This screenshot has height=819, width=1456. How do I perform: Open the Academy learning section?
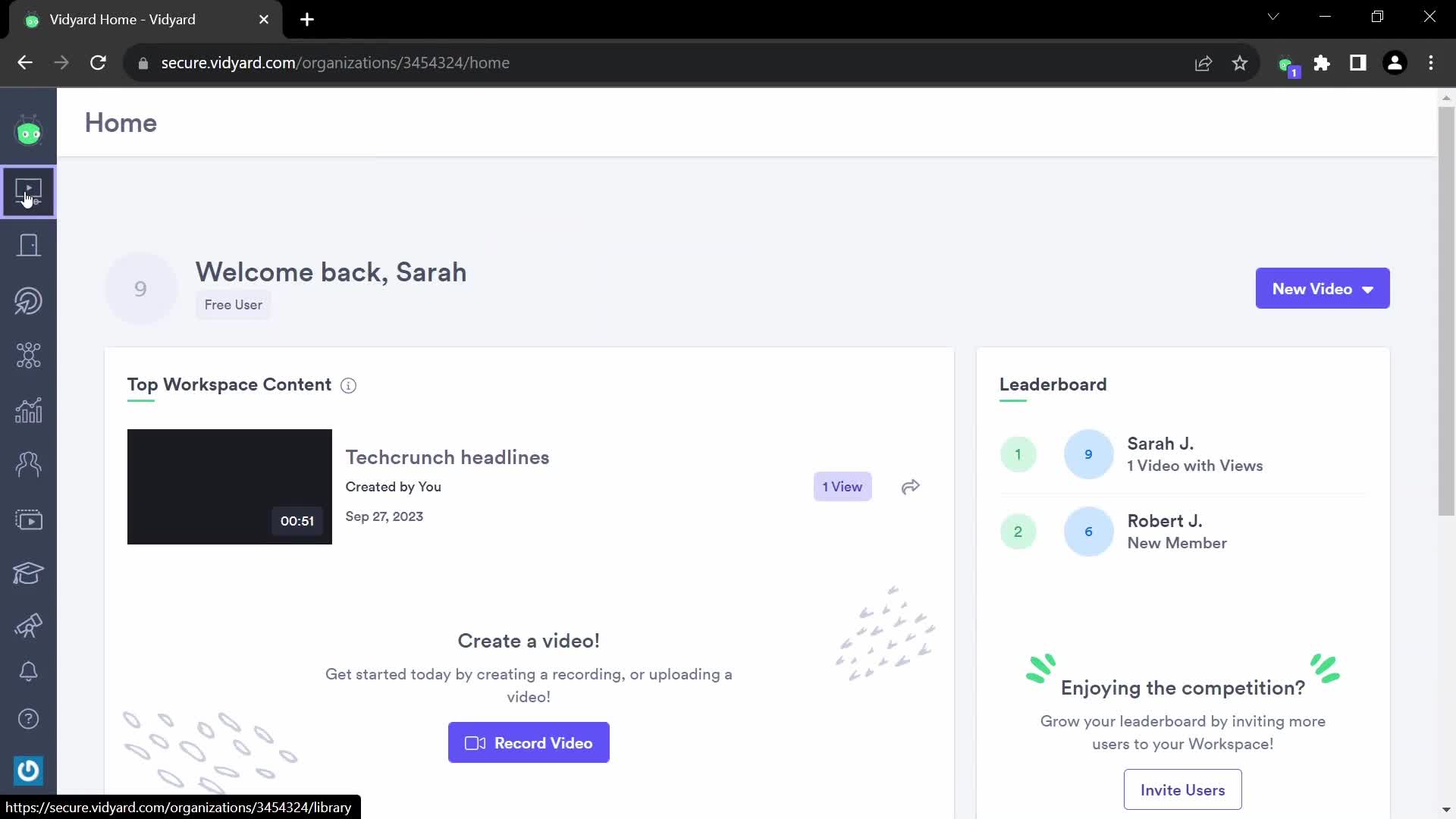click(28, 572)
